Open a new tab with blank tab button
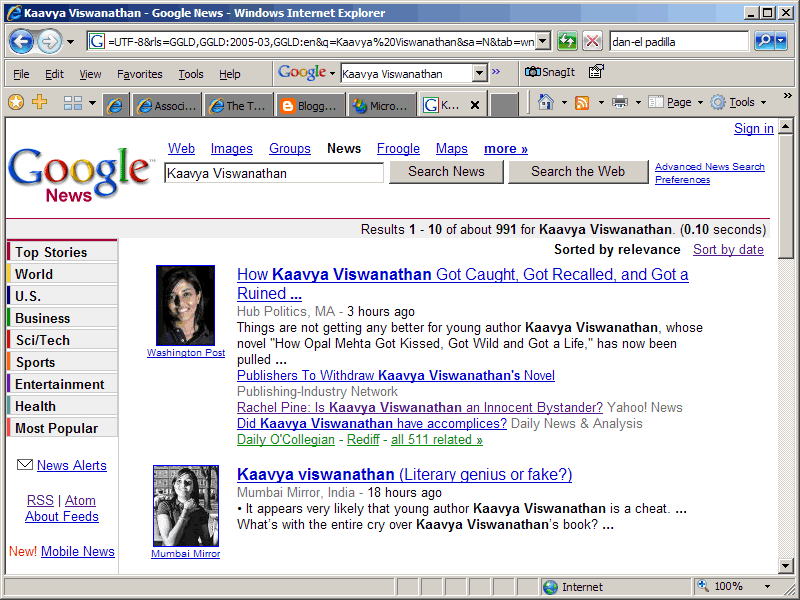Screen dimensions: 800x600 [x=505, y=105]
